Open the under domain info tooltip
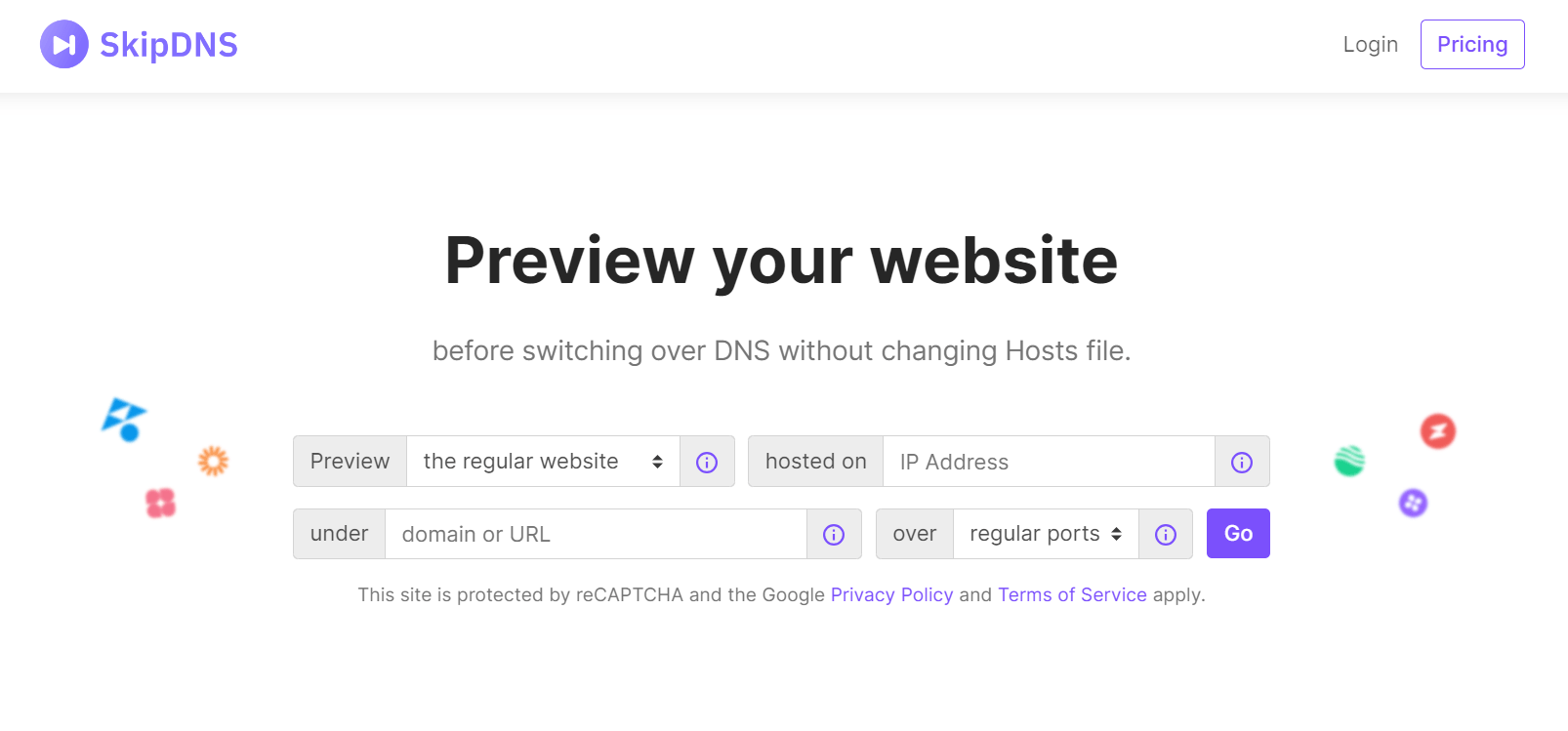This screenshot has height=731, width=1568. point(832,534)
